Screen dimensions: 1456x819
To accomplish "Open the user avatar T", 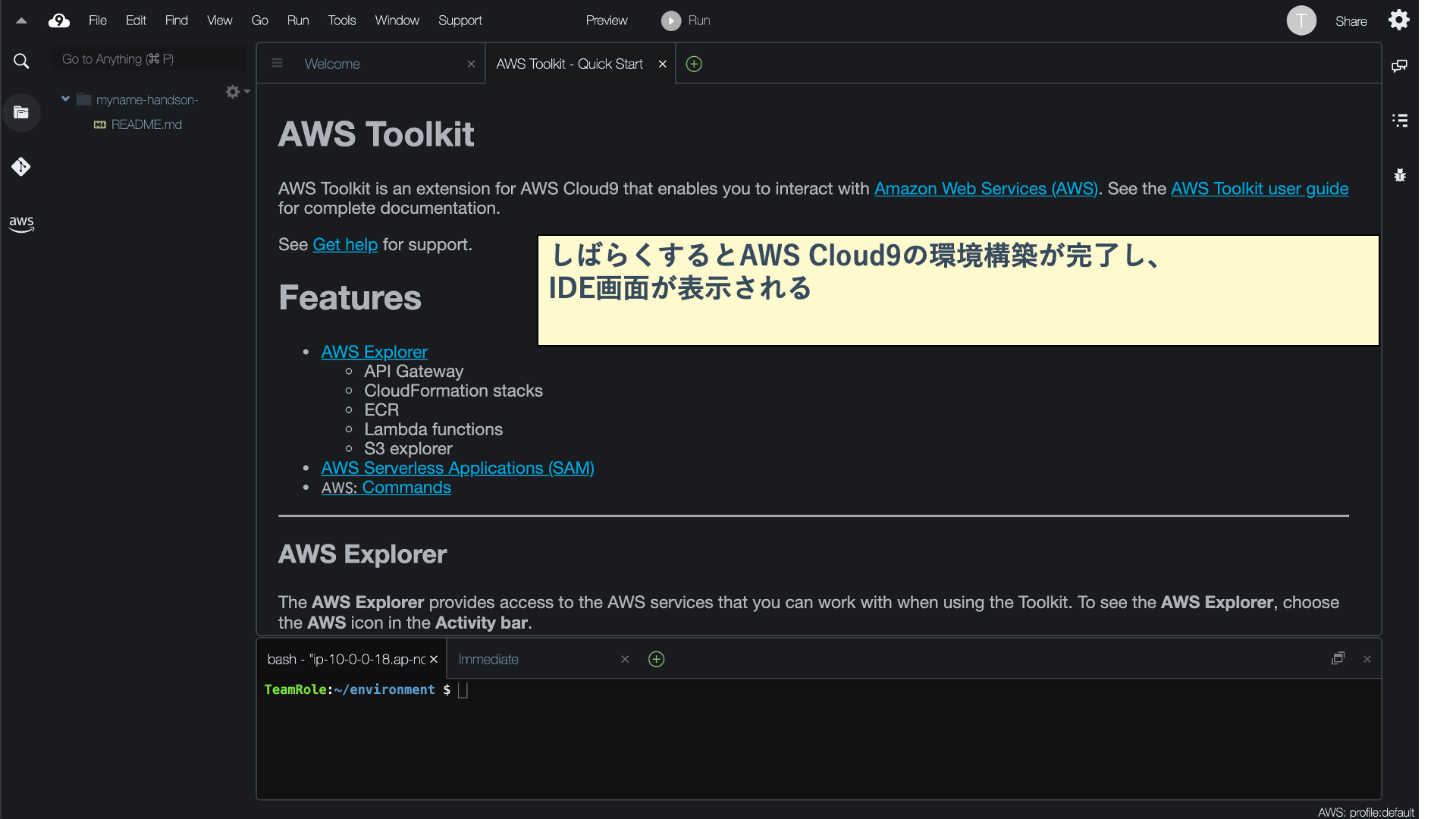I will pyautogui.click(x=1301, y=20).
